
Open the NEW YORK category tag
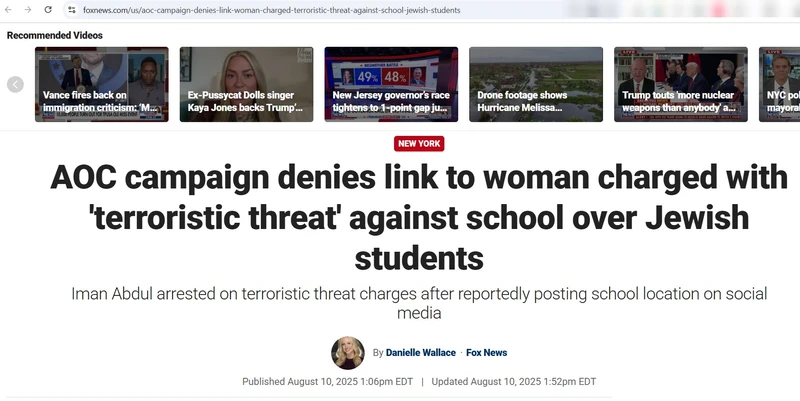click(x=419, y=144)
